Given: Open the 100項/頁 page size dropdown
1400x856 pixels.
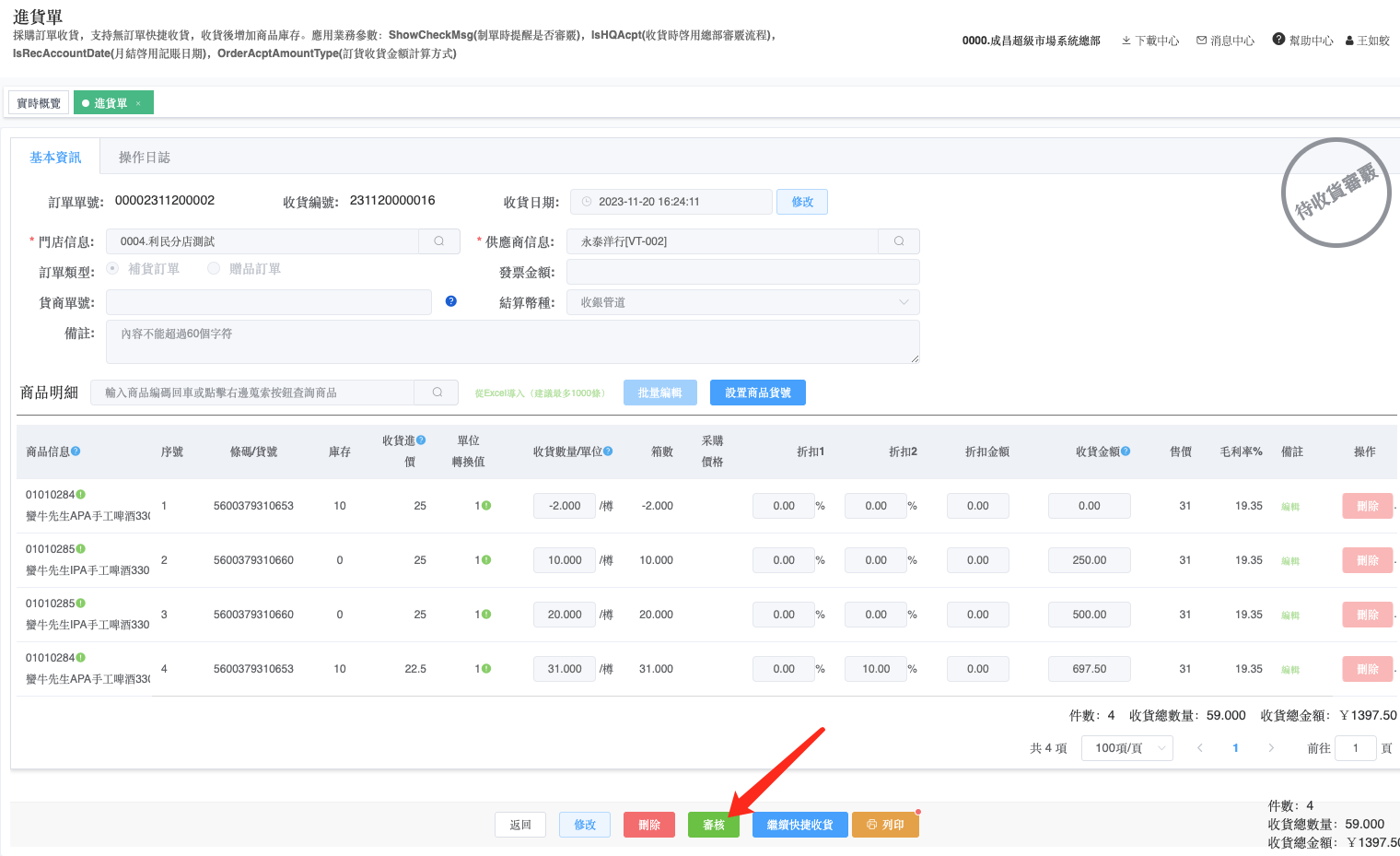Looking at the screenshot, I should coord(1127,748).
